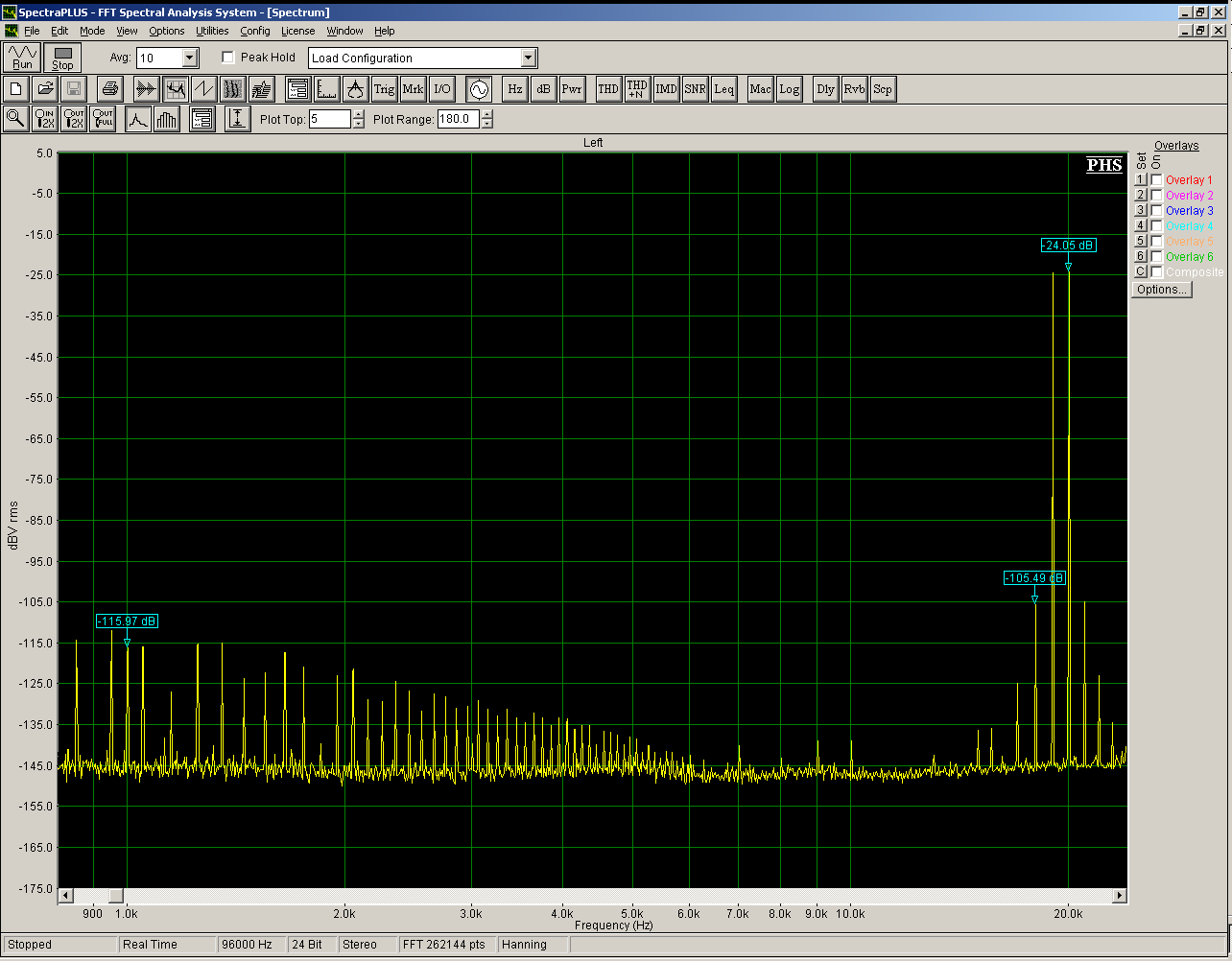Select the Spectrum view icon
Viewport: 1232px width, 961px height.
pos(175,89)
